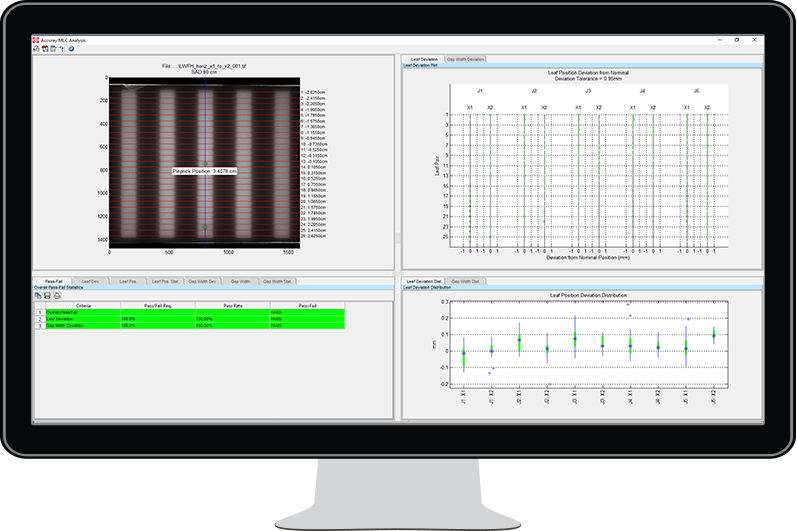Select the Pass-Fail tab
The width and height of the screenshot is (797, 531).
click(50, 282)
